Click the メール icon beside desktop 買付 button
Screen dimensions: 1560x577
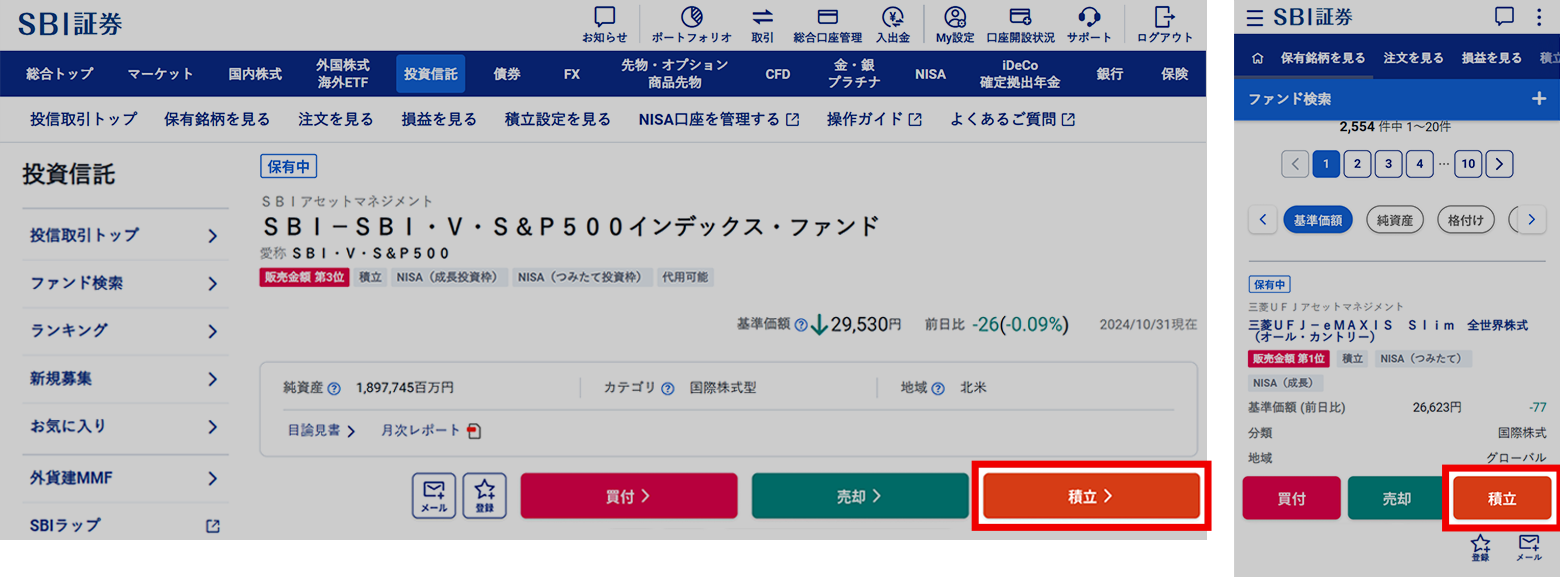433,495
